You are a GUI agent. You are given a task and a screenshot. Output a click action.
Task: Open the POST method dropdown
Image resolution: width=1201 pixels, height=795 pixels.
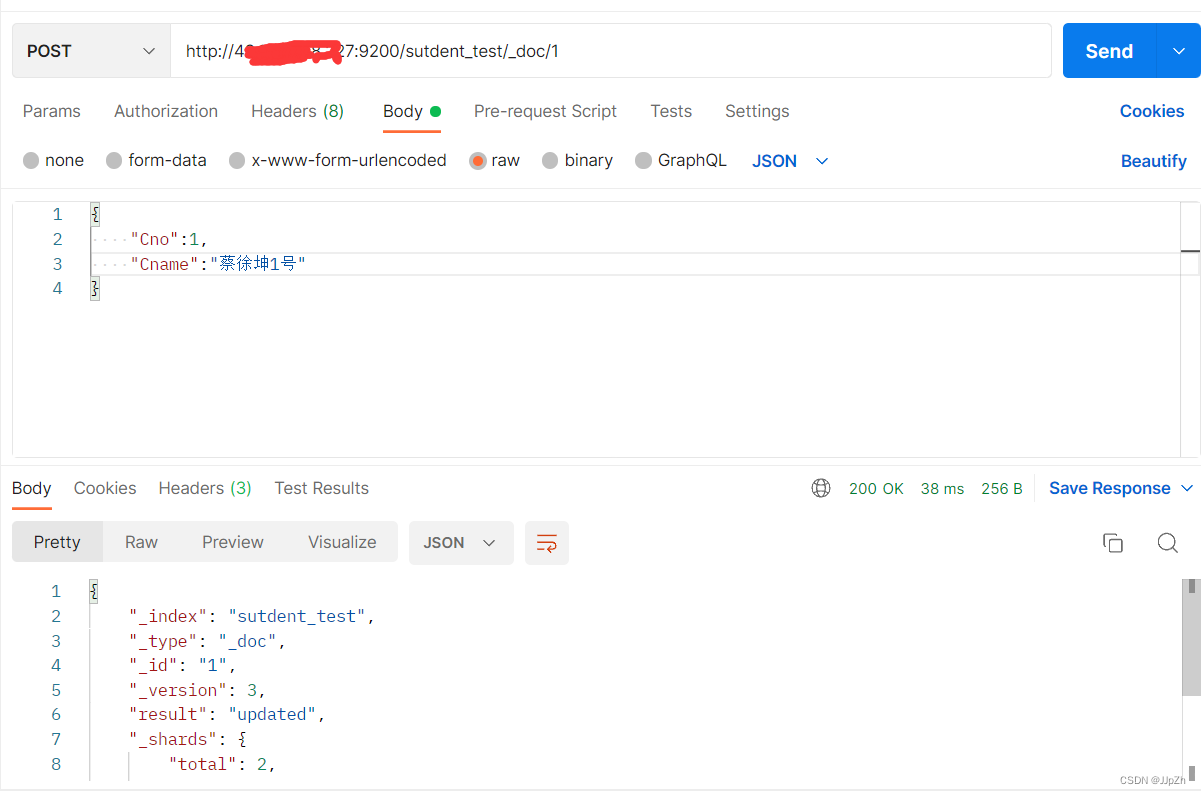coord(92,51)
